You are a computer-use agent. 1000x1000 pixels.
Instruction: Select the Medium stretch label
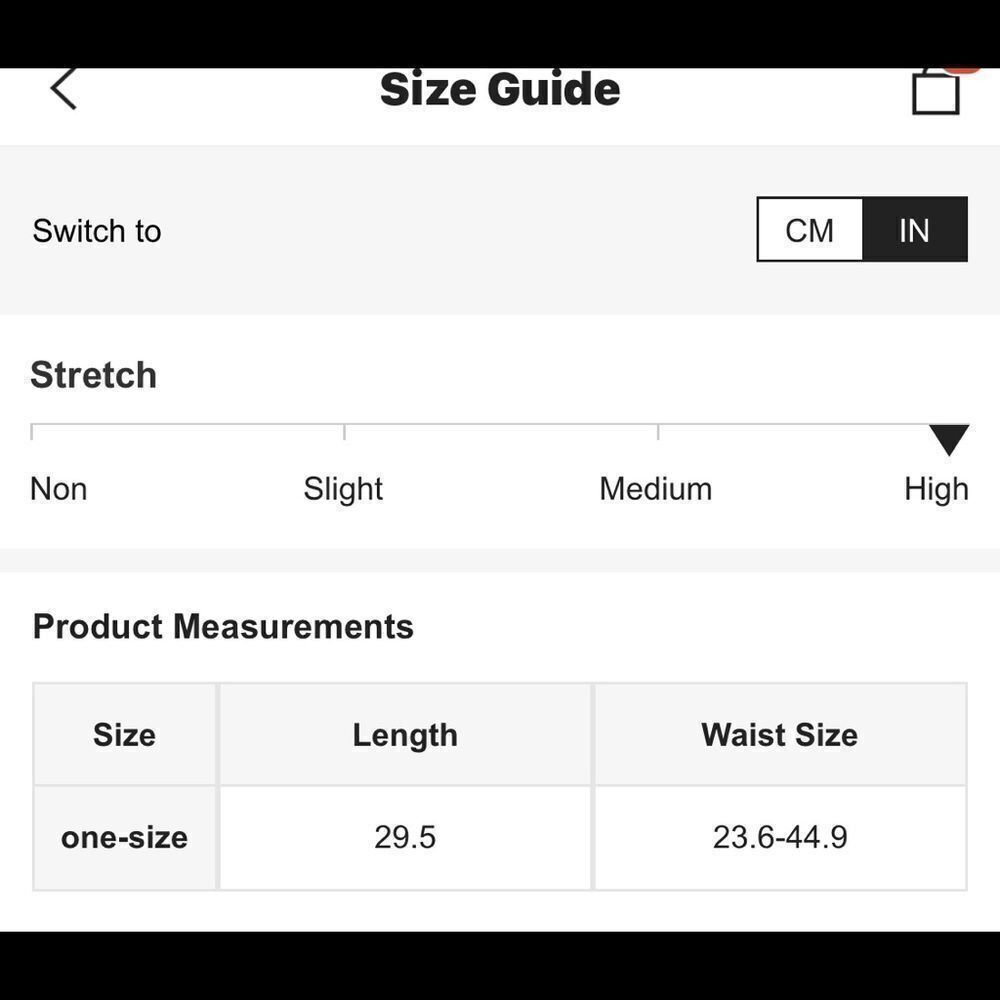656,489
